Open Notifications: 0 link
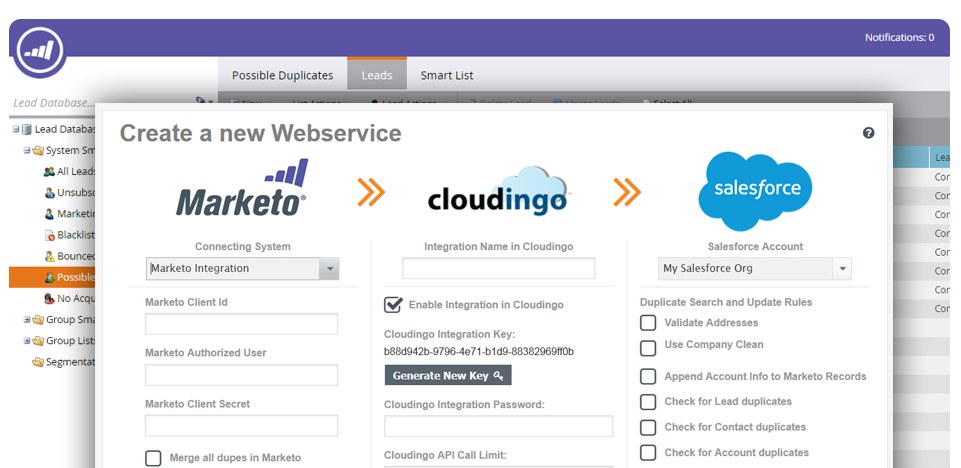 click(899, 37)
